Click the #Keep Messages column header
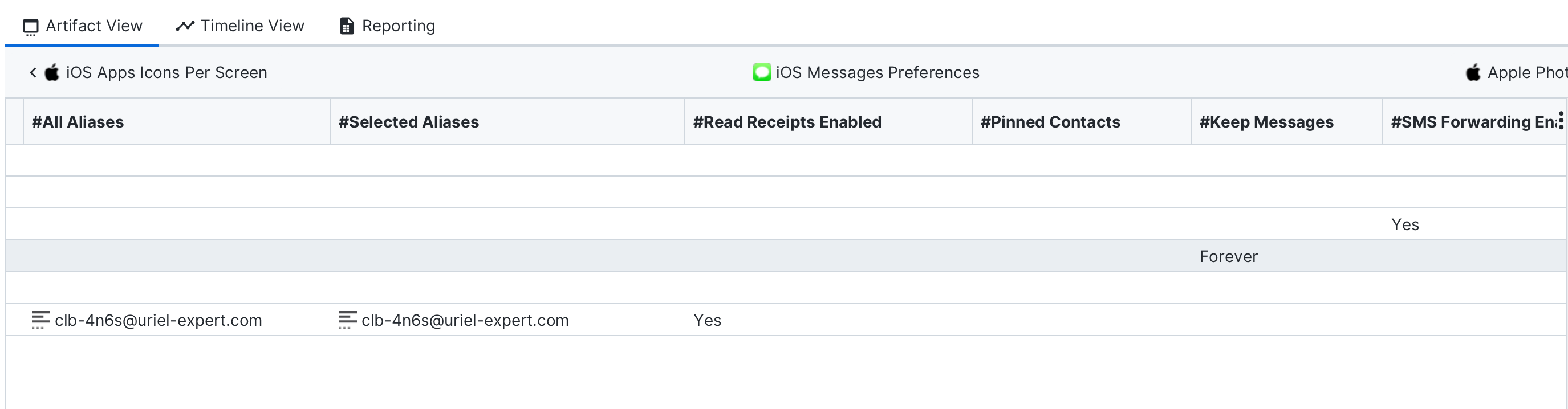Viewport: 1568px width, 409px height. [1266, 122]
